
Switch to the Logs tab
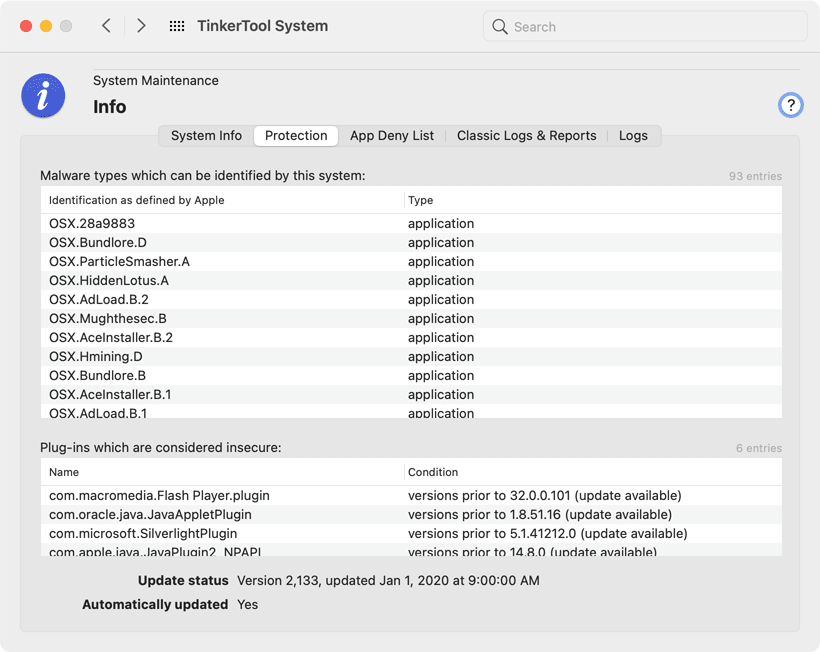[633, 136]
